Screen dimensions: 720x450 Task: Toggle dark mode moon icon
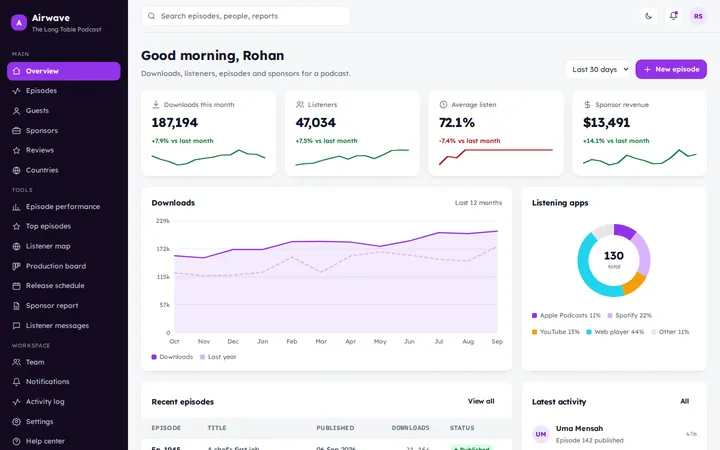648,16
